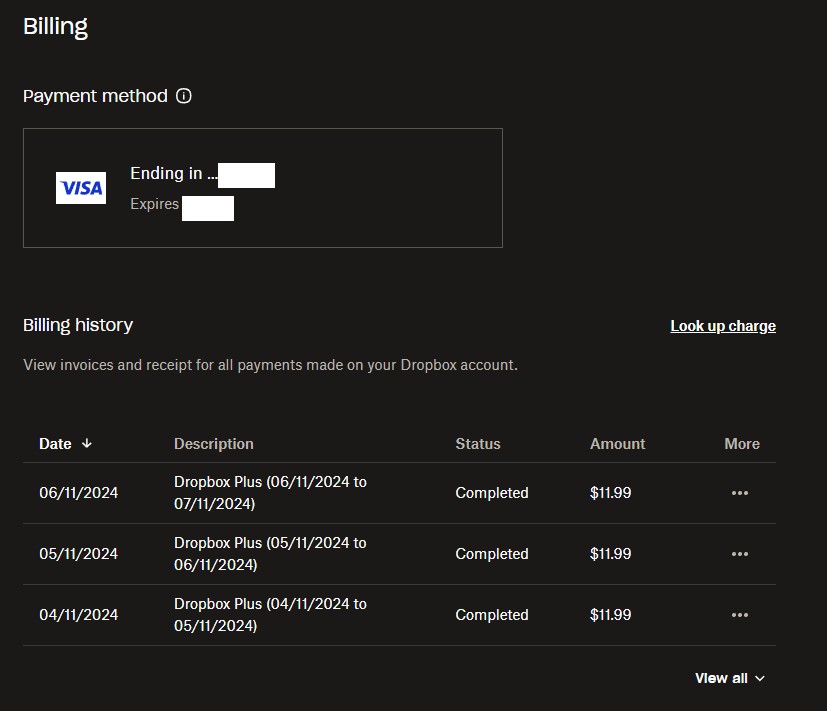The image size is (827, 711).
Task: Click the info icon beside Payment method
Action: click(x=183, y=96)
